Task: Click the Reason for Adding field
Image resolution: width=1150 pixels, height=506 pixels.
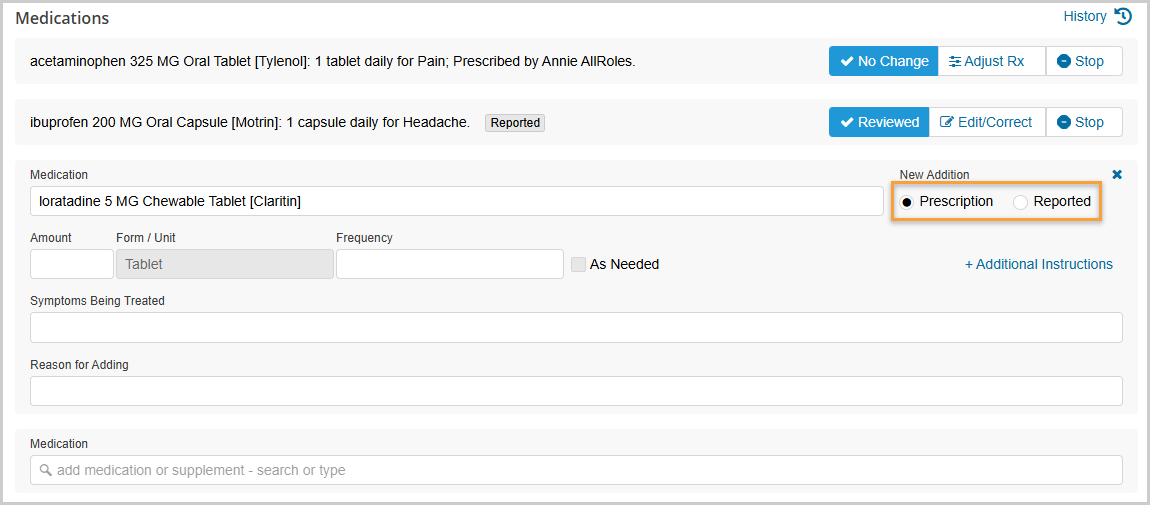Action: (x=575, y=391)
